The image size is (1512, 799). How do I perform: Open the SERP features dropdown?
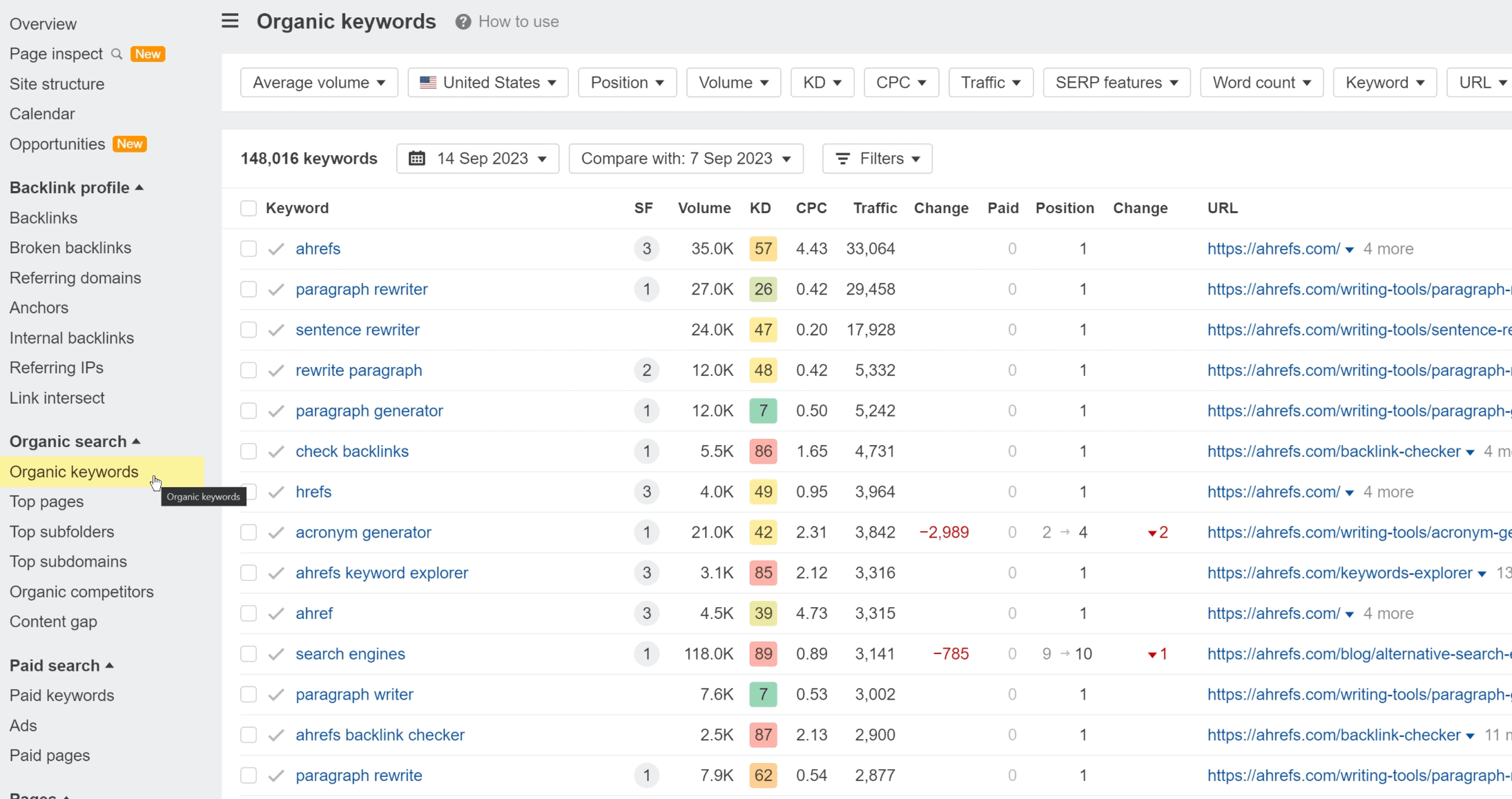(1116, 83)
